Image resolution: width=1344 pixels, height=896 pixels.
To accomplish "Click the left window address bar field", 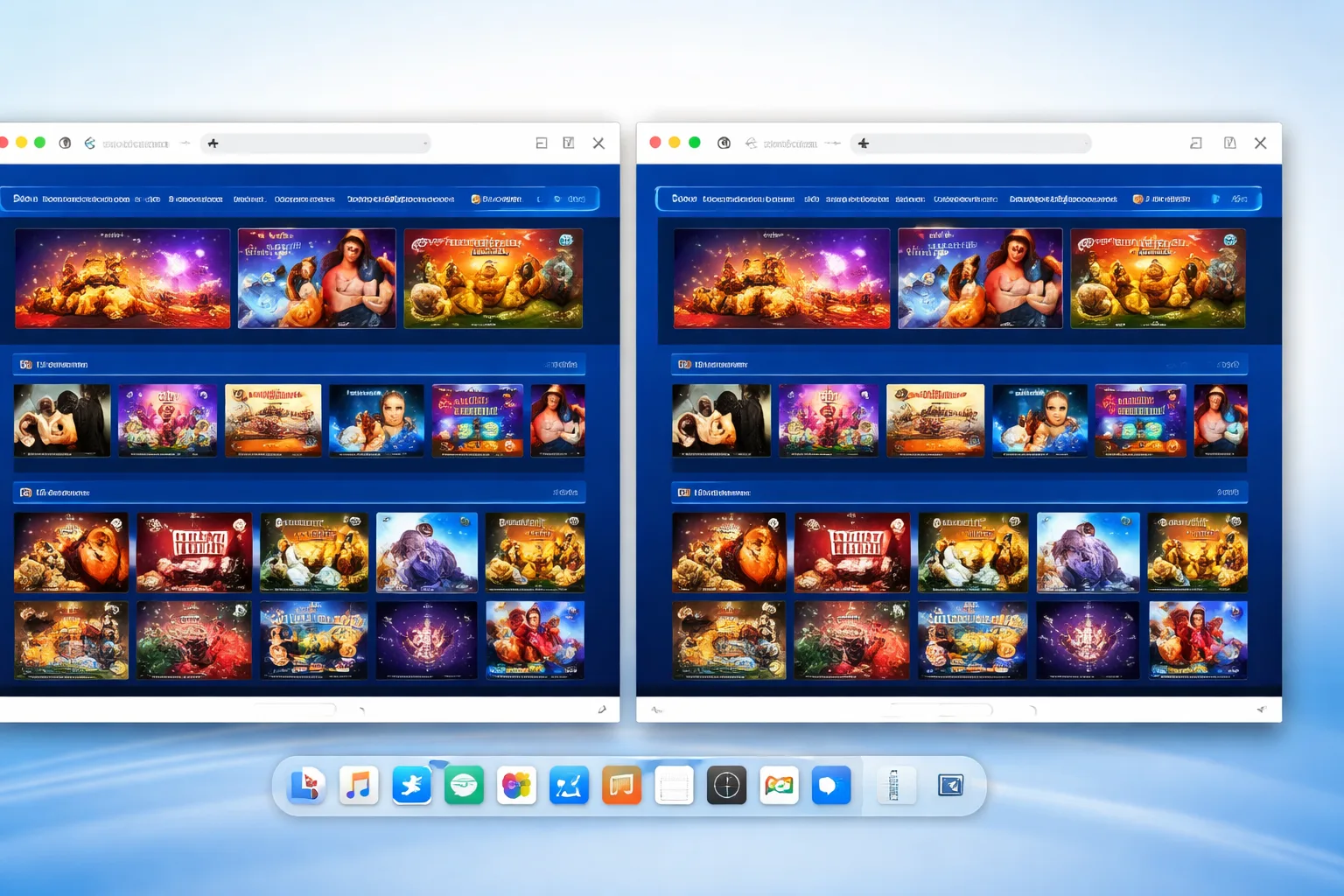I will click(x=316, y=143).
